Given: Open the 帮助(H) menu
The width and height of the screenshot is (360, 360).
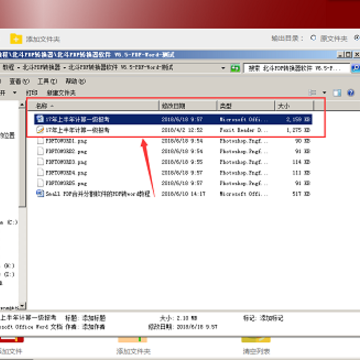Looking at the screenshot, I should click(x=75, y=81).
